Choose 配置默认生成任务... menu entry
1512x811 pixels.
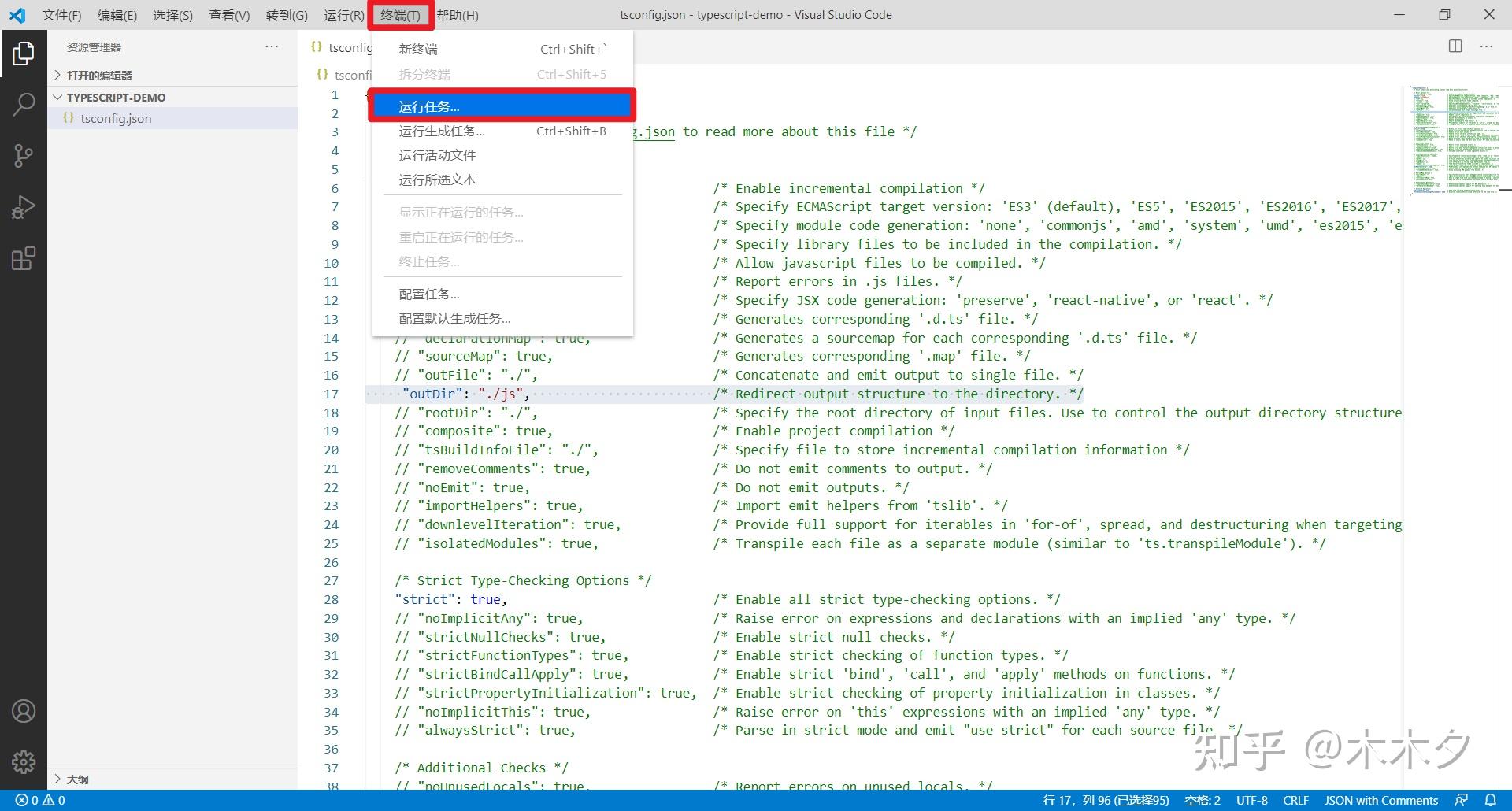[502, 318]
